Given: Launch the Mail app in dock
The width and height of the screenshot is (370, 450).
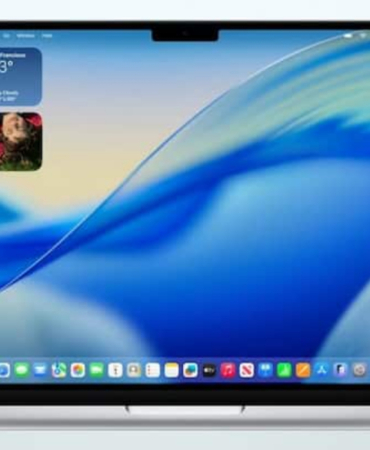Looking at the screenshot, I should coord(41,370).
